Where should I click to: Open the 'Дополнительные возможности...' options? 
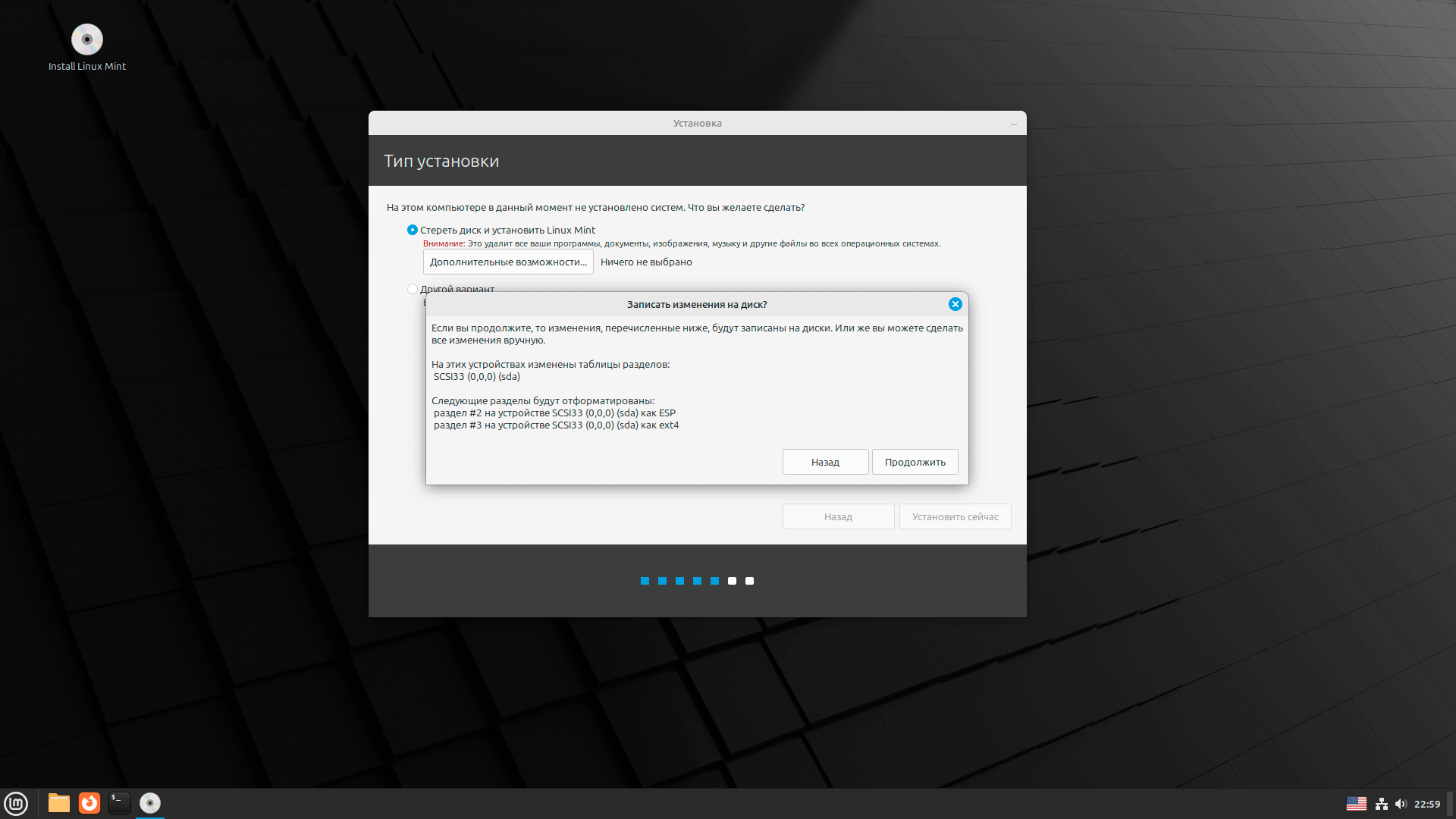508,262
